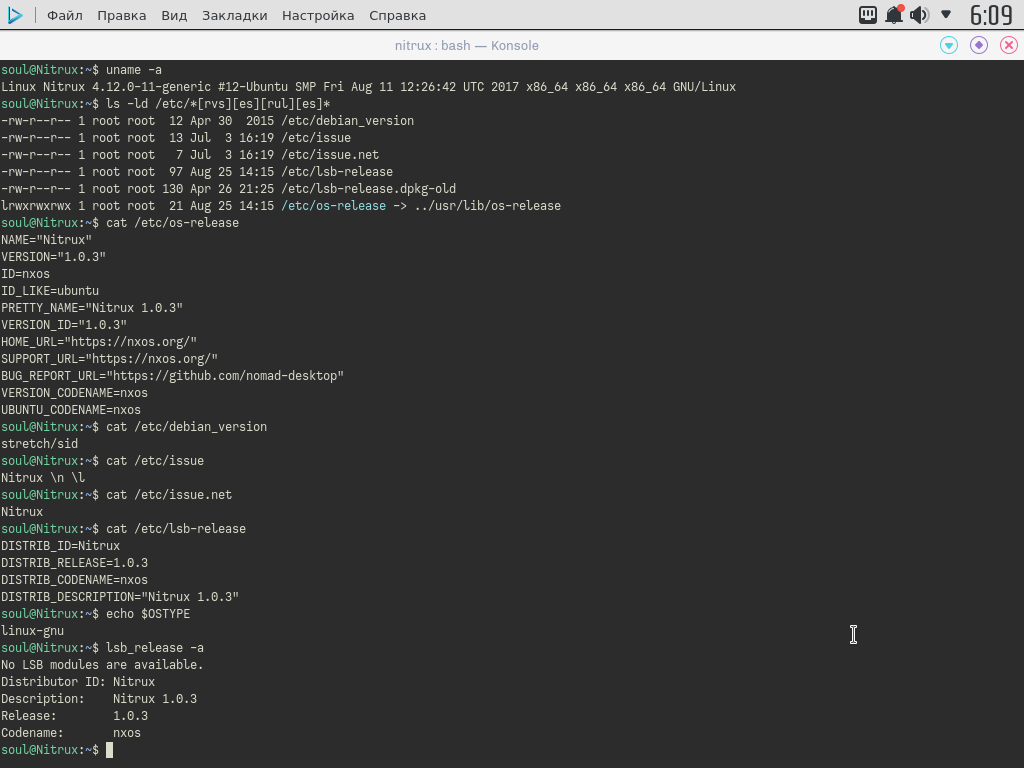This screenshot has width=1024, height=768.
Task: Click the linux-gnu output line
Action: [33, 630]
